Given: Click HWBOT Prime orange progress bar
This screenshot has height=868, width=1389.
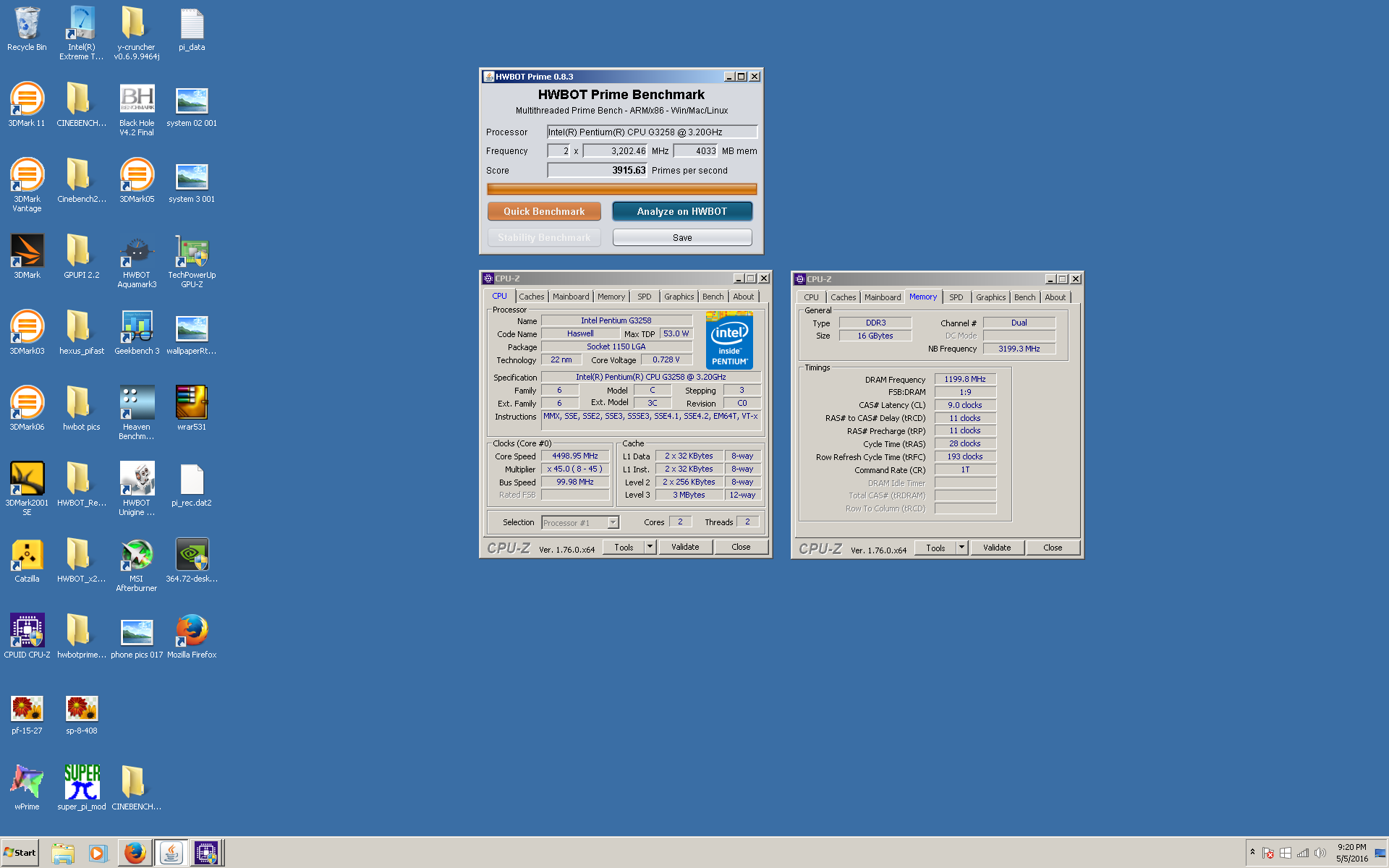Looking at the screenshot, I should [621, 189].
